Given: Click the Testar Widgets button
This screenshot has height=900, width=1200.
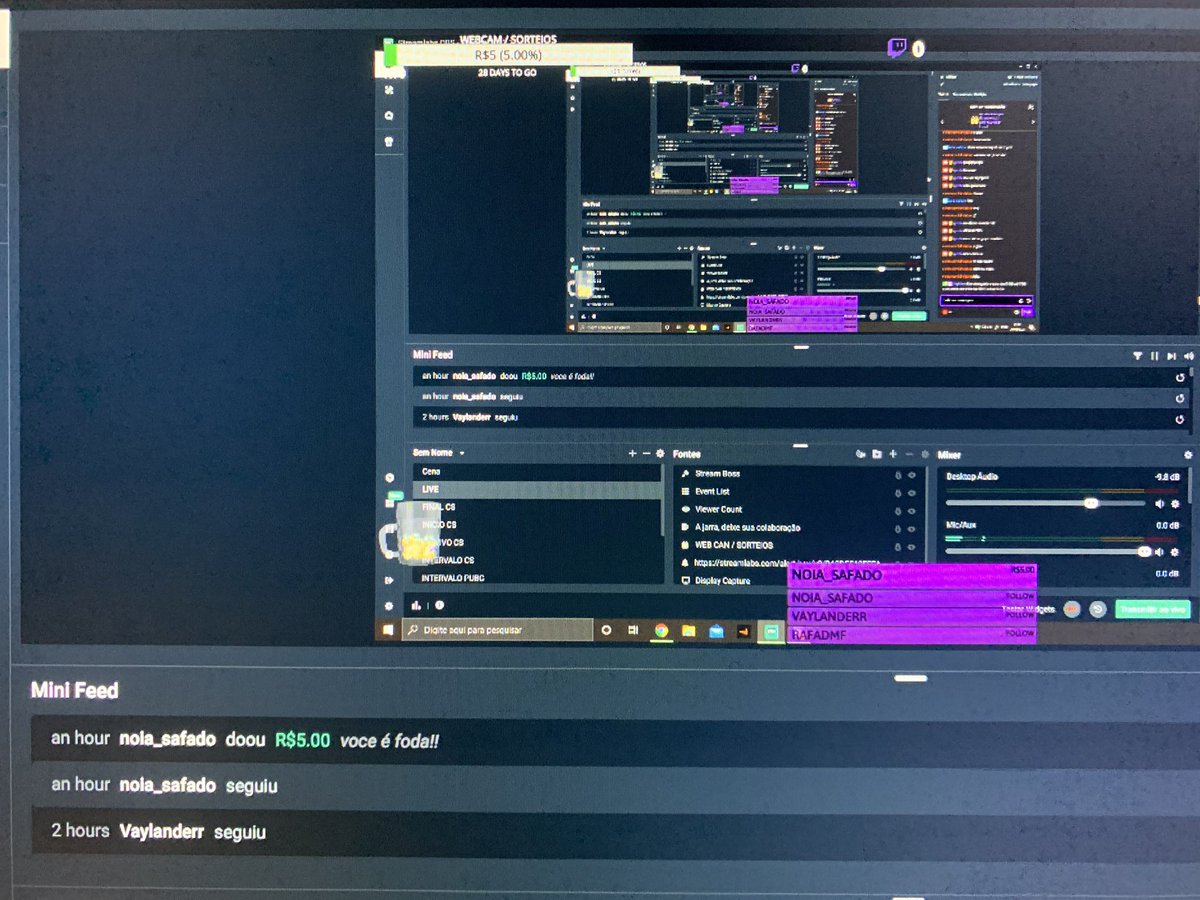Looking at the screenshot, I should click(1029, 609).
